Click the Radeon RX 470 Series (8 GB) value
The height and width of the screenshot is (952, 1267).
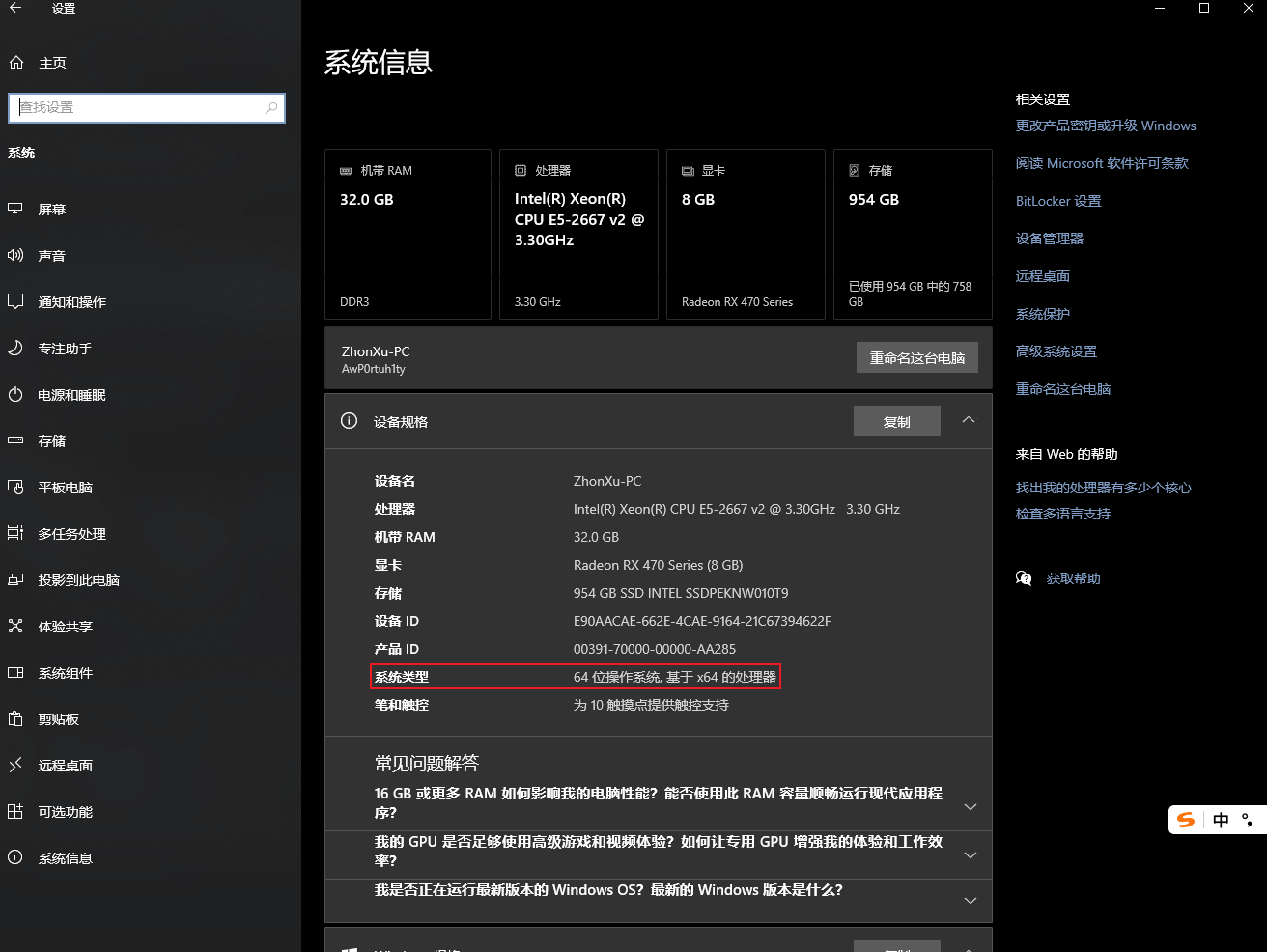(659, 565)
